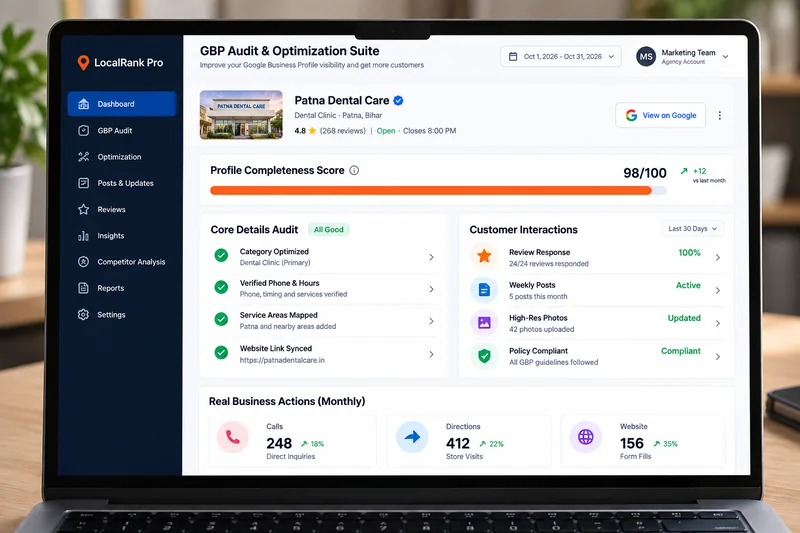
Task: Click the 412 Directions value
Action: [x=458, y=443]
